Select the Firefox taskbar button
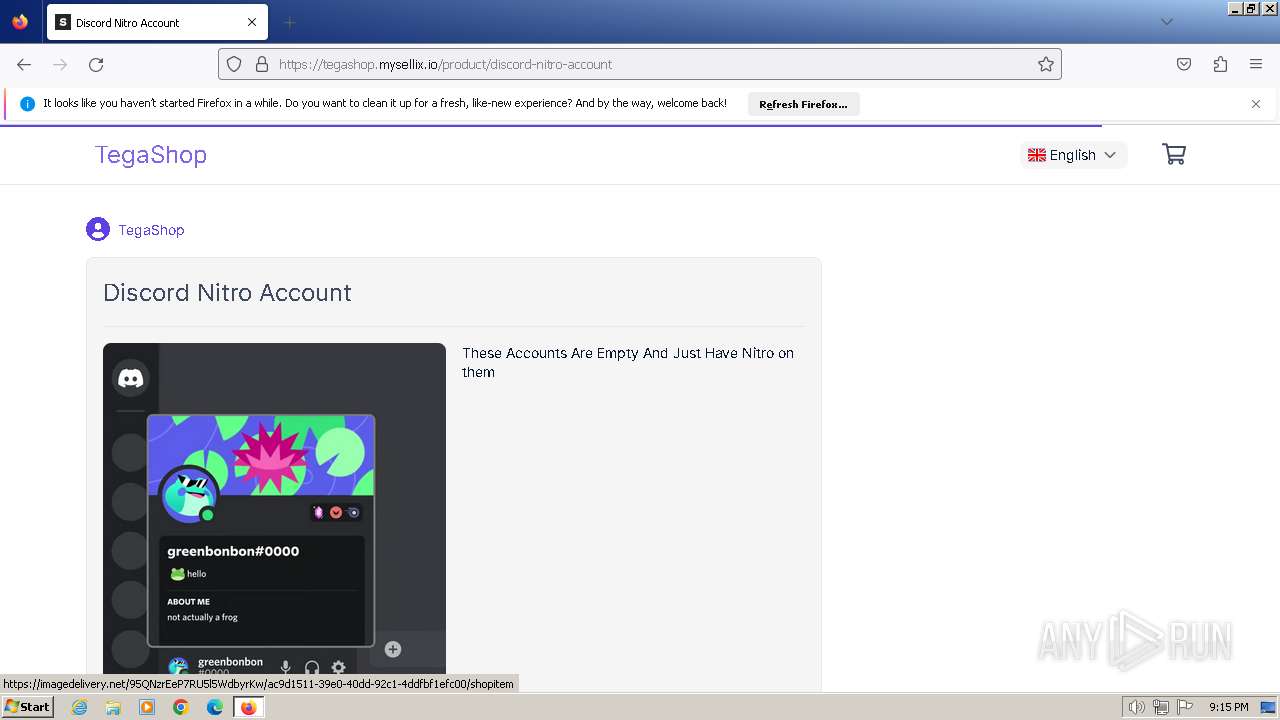The width and height of the screenshot is (1280, 720). (248, 707)
